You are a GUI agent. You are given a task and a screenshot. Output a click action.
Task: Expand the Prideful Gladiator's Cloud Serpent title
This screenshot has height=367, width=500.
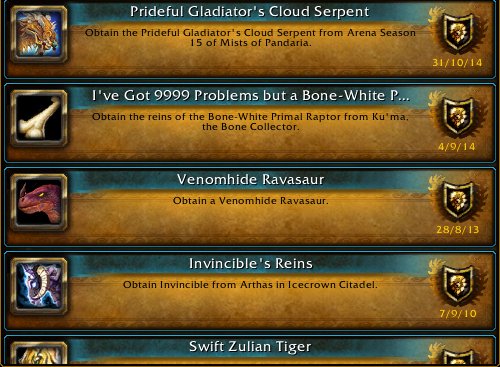click(250, 12)
